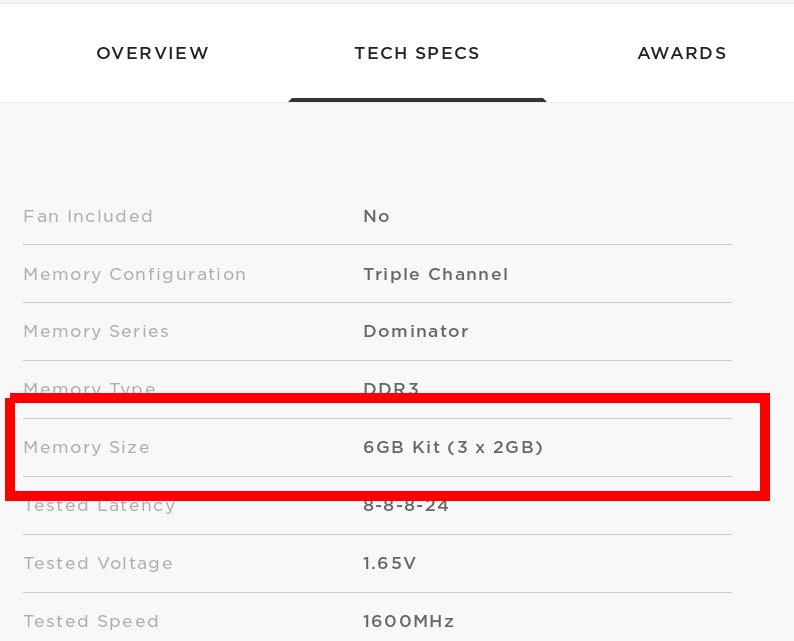The width and height of the screenshot is (794, 641).
Task: Click the Memory Series label
Action: pyautogui.click(x=96, y=332)
